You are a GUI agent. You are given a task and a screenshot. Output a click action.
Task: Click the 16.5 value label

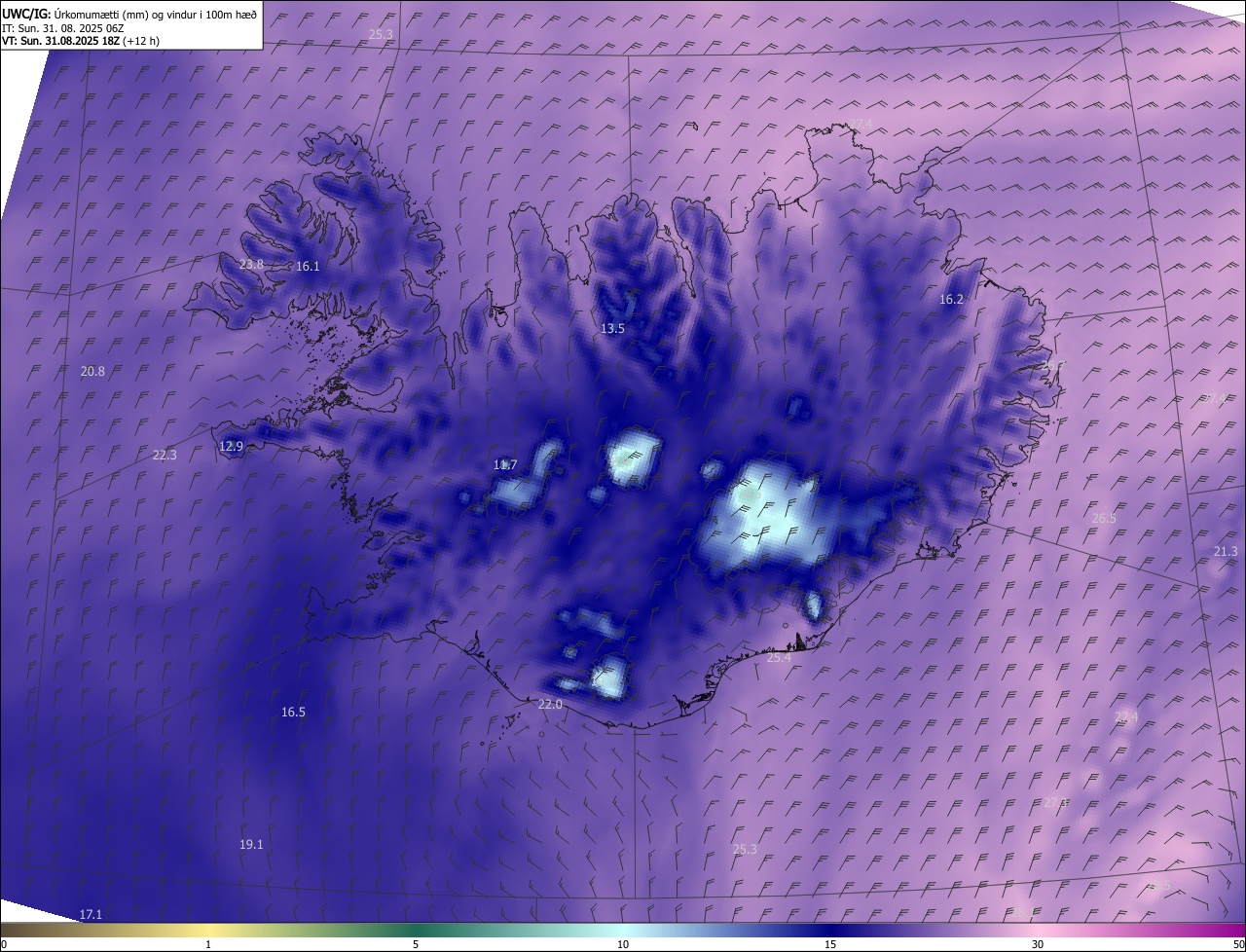293,713
